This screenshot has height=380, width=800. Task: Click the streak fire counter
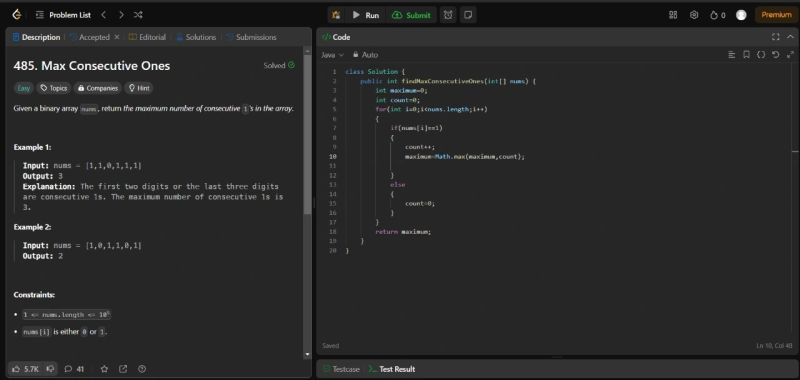click(717, 15)
